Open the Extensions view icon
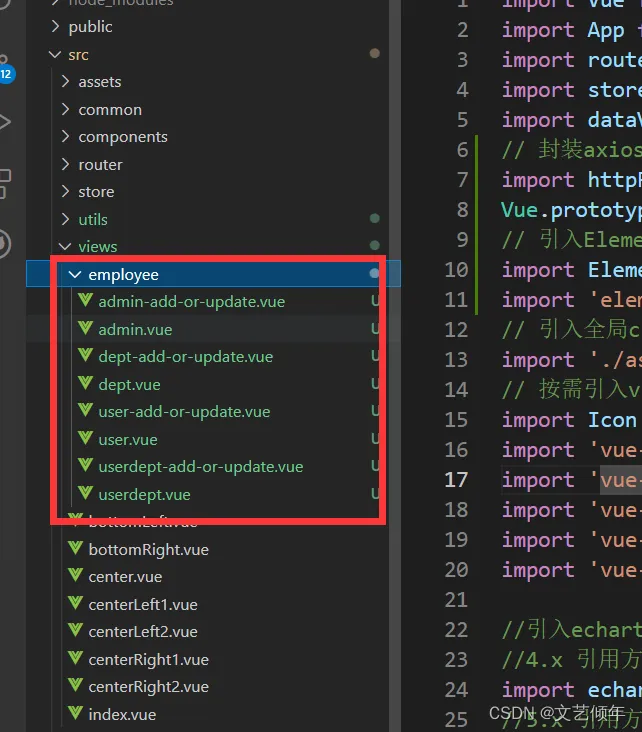642x732 pixels. [x=5, y=183]
